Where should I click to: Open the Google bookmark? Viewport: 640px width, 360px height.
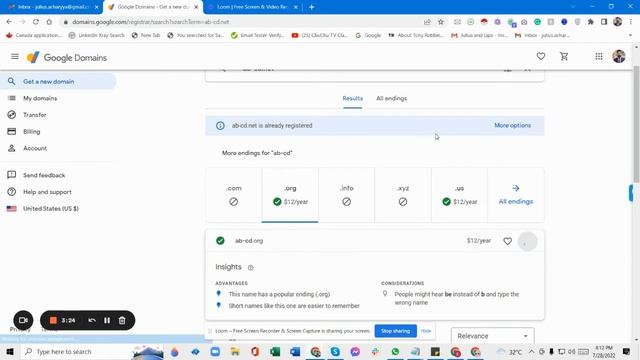pos(368,36)
